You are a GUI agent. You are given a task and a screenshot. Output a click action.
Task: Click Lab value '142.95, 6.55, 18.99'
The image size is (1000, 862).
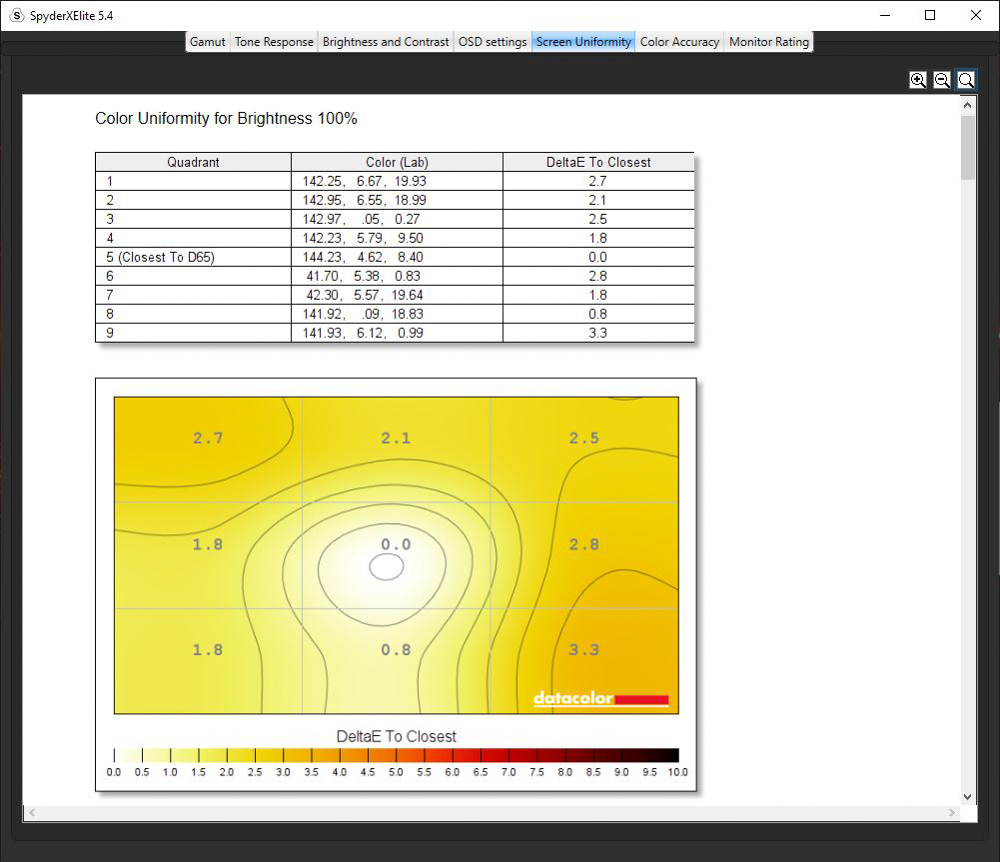tap(364, 200)
